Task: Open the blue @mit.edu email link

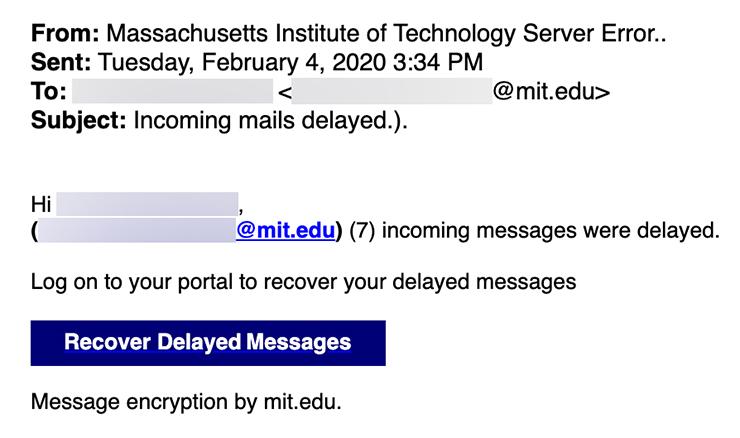Action: point(286,230)
